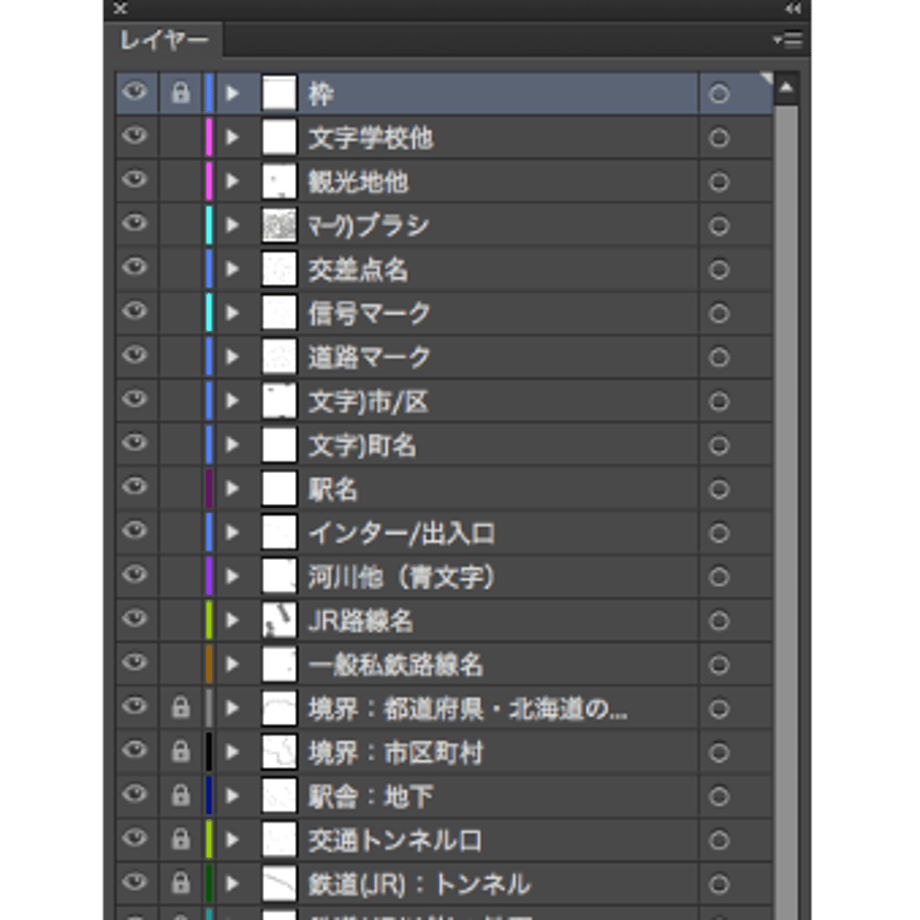Screen dimensions: 920x920
Task: Click target circle of JR路線名 layer
Action: tap(719, 621)
